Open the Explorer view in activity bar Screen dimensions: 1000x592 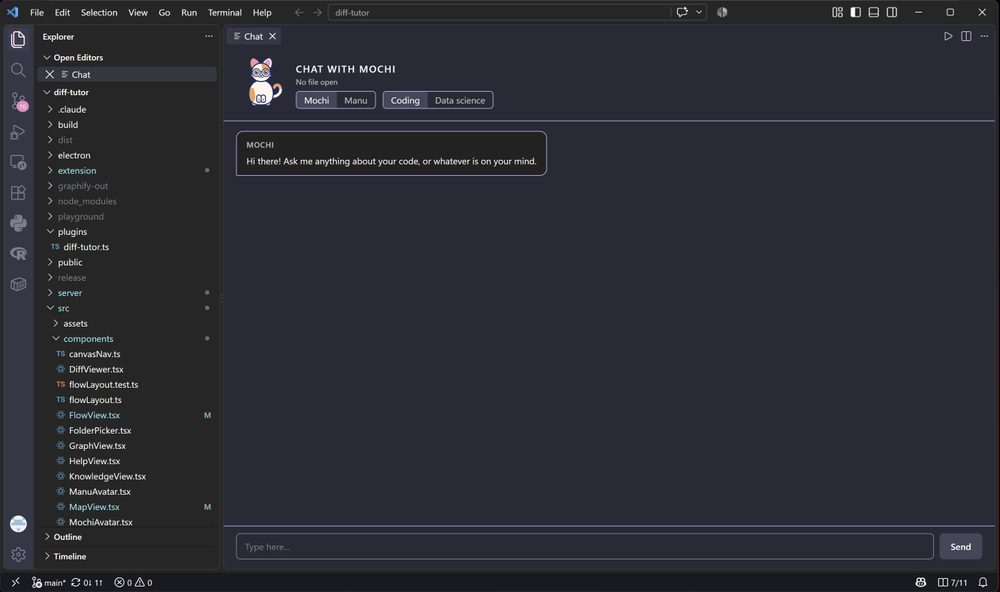tap(18, 40)
